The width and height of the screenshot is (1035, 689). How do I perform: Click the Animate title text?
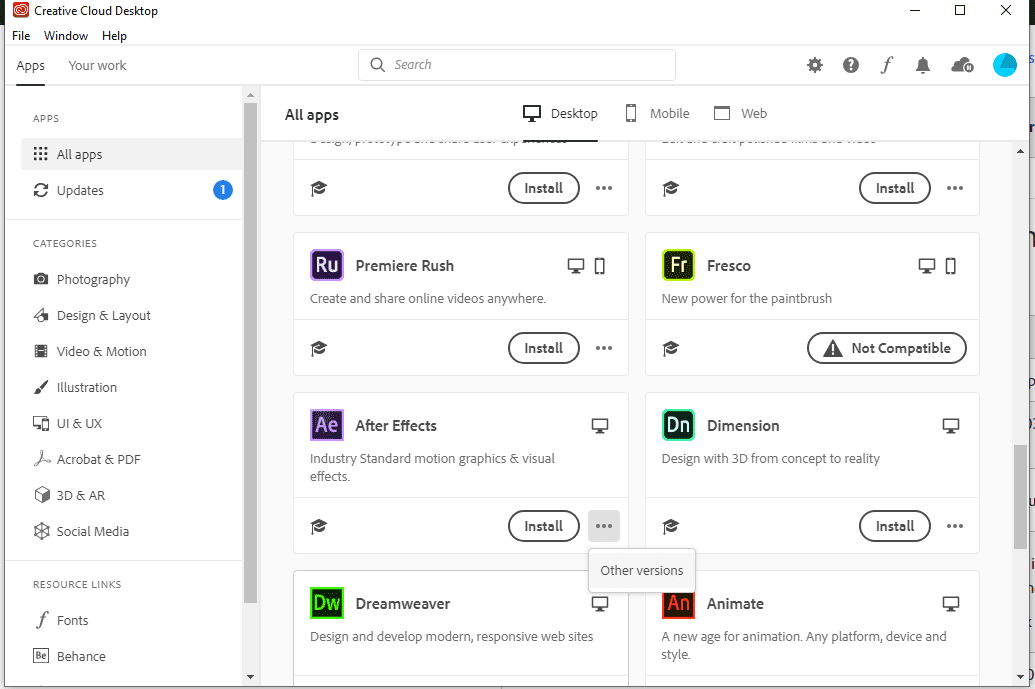735,603
